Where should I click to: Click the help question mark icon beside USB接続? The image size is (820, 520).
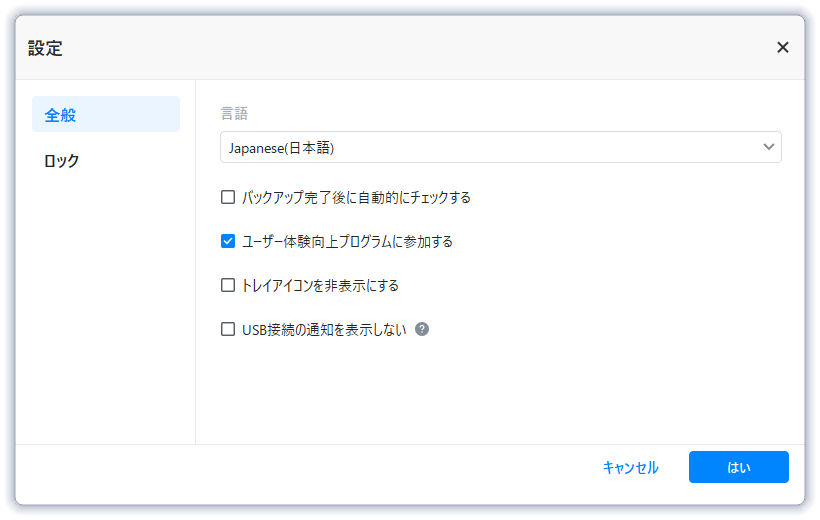[x=422, y=329]
